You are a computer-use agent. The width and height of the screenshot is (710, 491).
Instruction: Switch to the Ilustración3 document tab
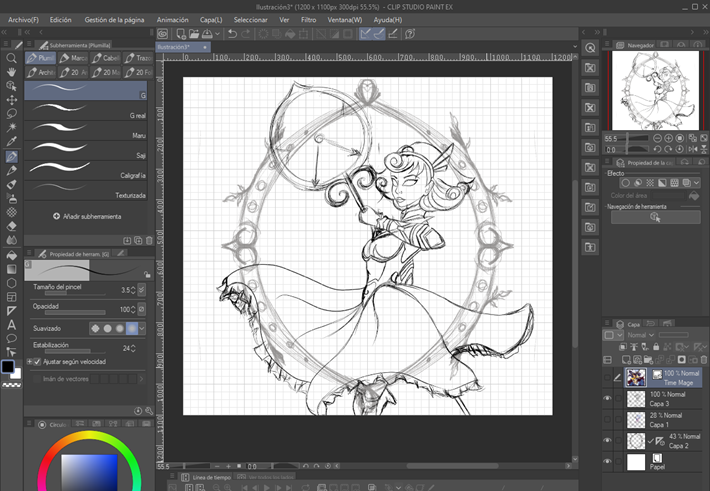click(183, 47)
